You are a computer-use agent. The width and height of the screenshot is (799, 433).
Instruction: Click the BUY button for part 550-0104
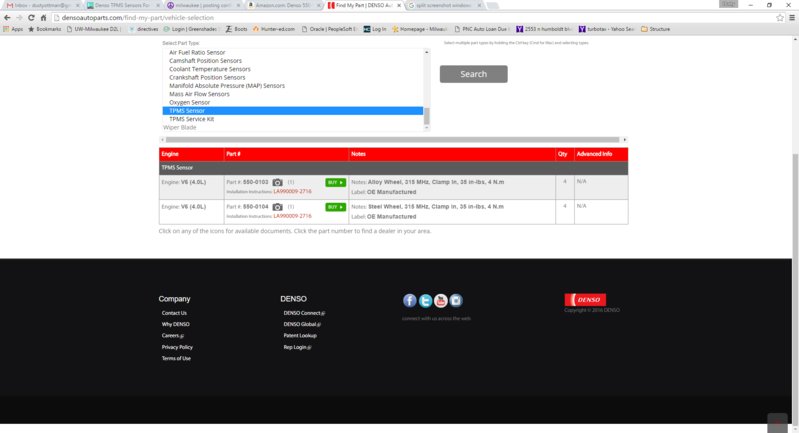pyautogui.click(x=335, y=207)
